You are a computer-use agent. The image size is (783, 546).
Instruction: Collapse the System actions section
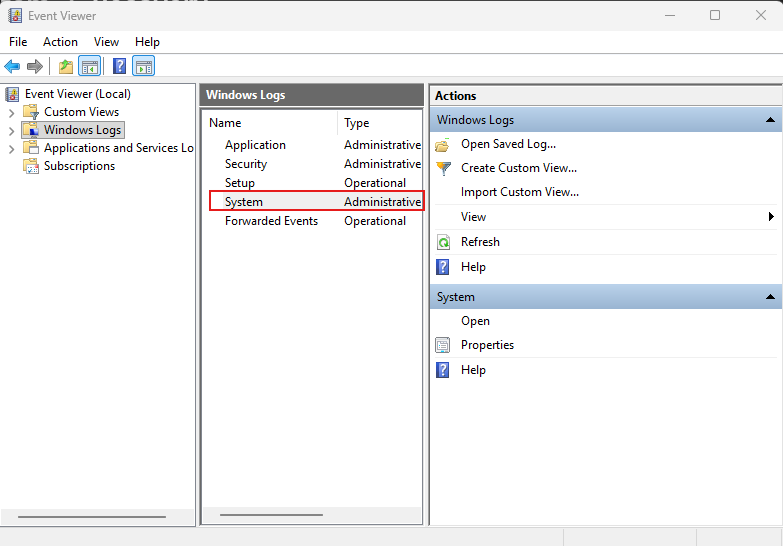pyautogui.click(x=770, y=297)
